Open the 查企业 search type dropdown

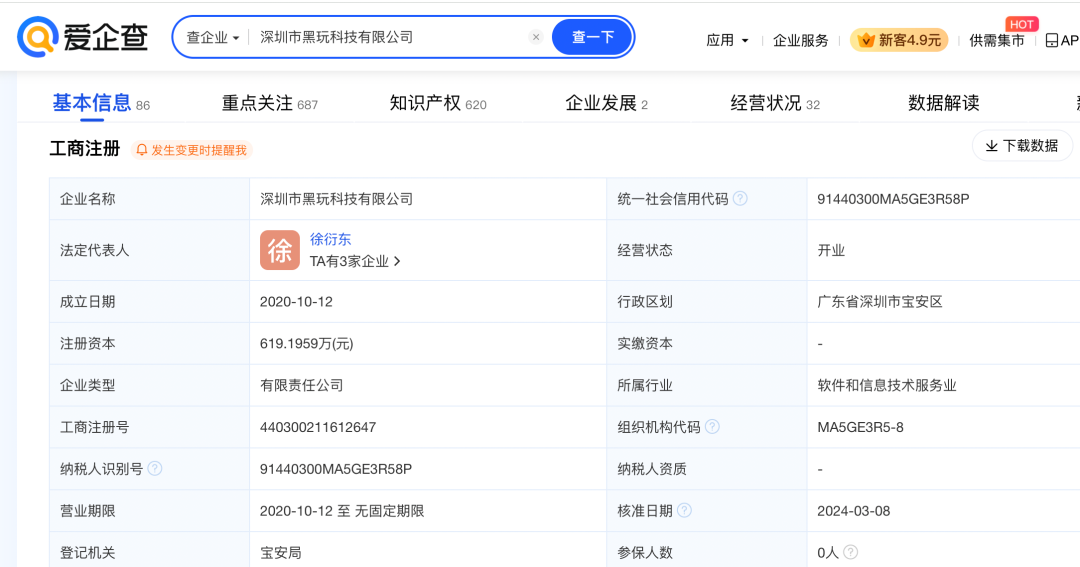point(212,37)
